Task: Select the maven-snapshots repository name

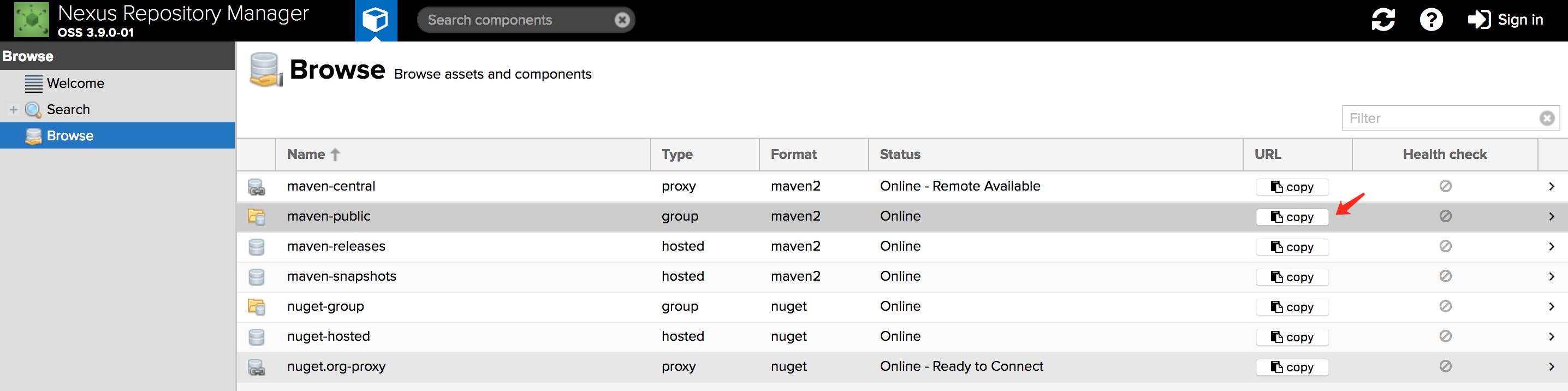Action: [x=341, y=276]
